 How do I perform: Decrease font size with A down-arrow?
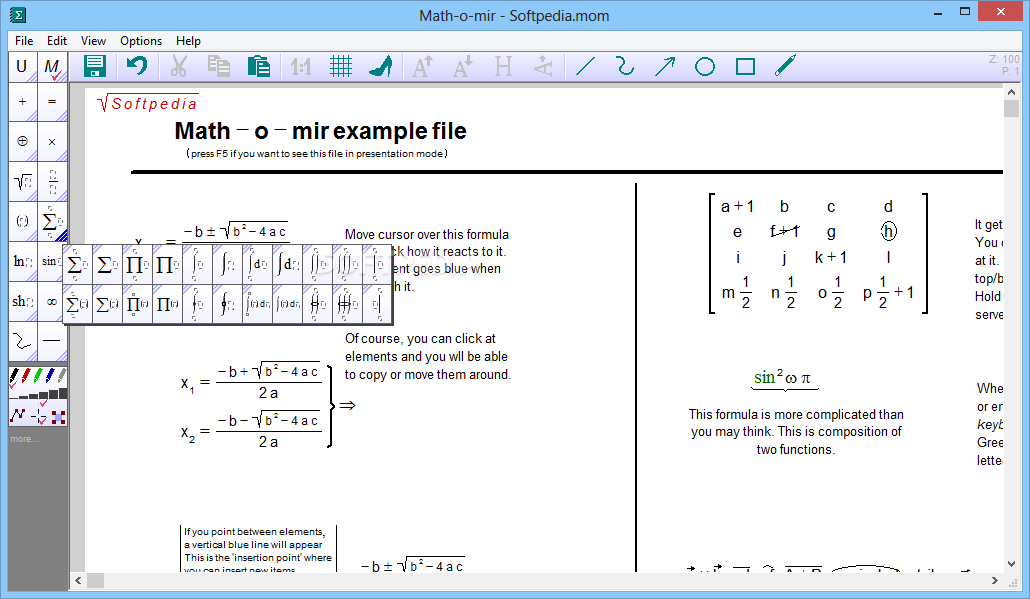pyautogui.click(x=463, y=66)
